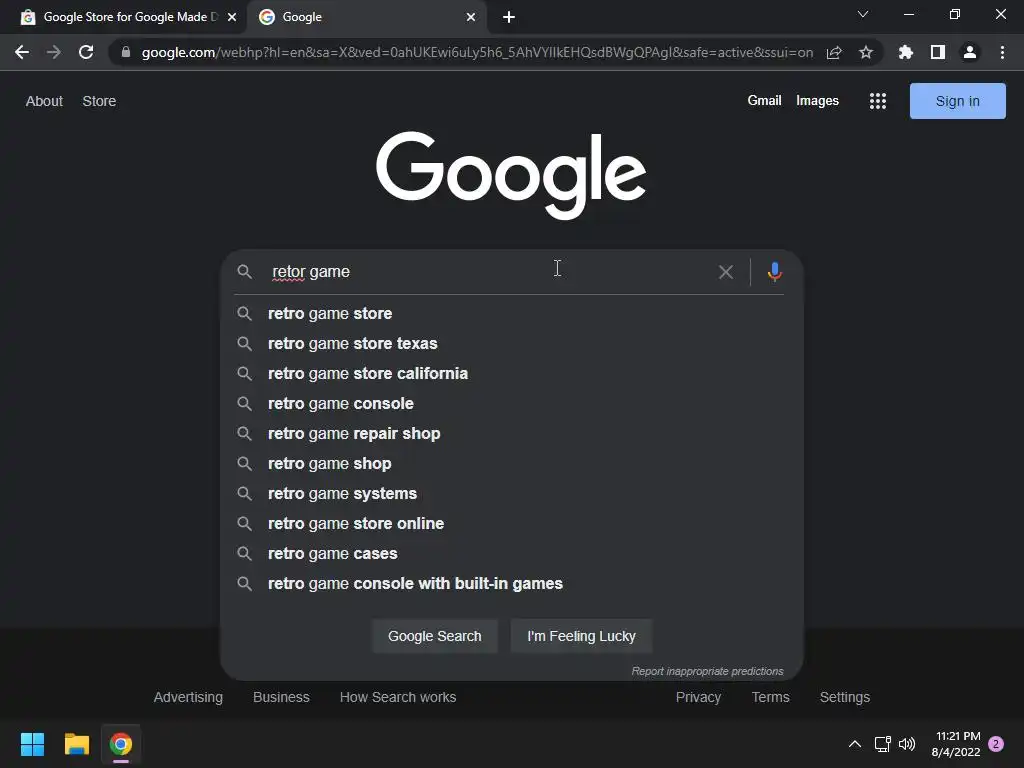Open Report inappropriate predictions link
The image size is (1024, 768).
pyautogui.click(x=707, y=671)
